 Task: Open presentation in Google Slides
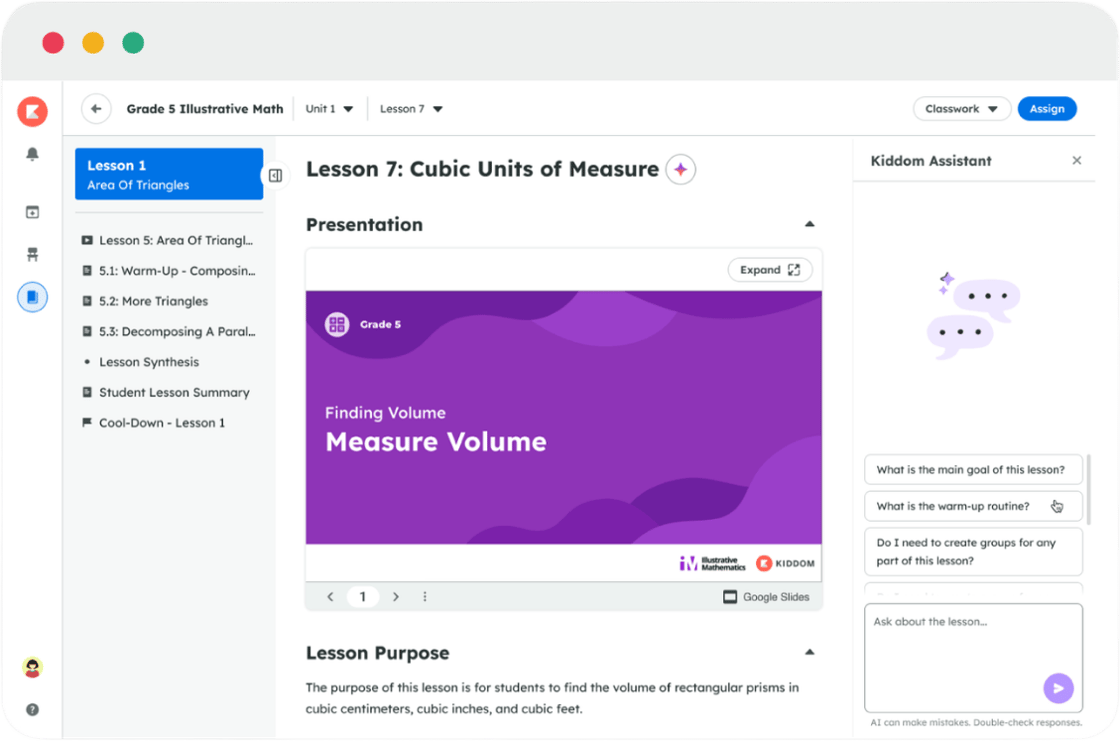tap(766, 597)
